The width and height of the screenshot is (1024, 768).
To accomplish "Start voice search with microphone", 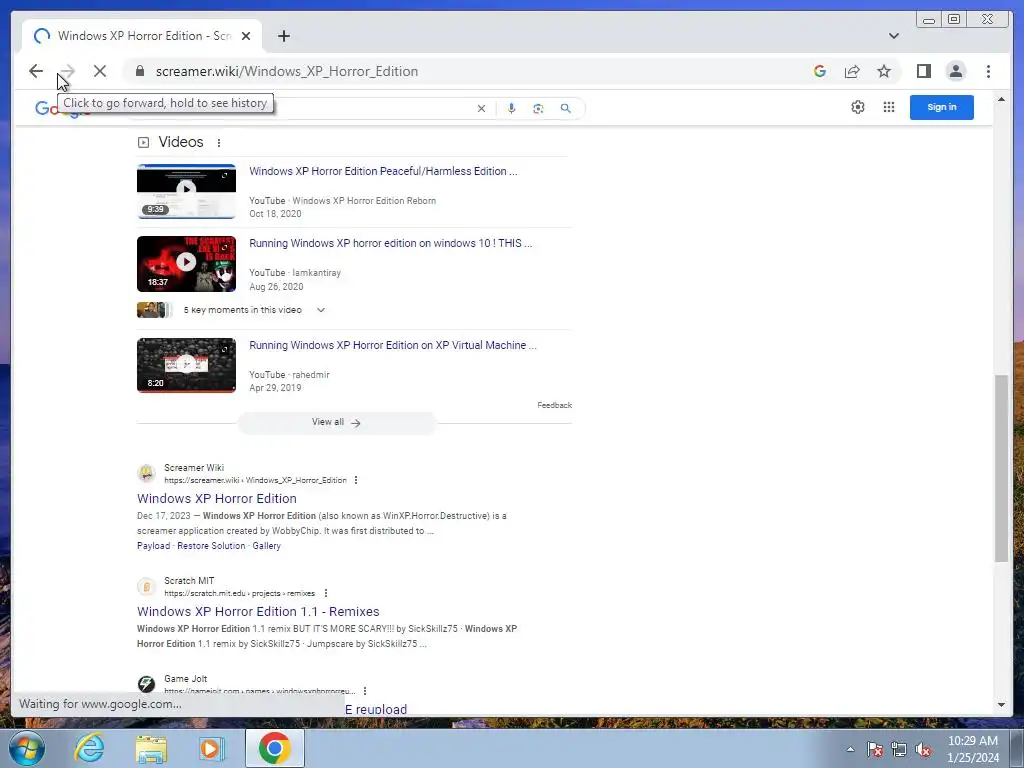I will click(511, 108).
